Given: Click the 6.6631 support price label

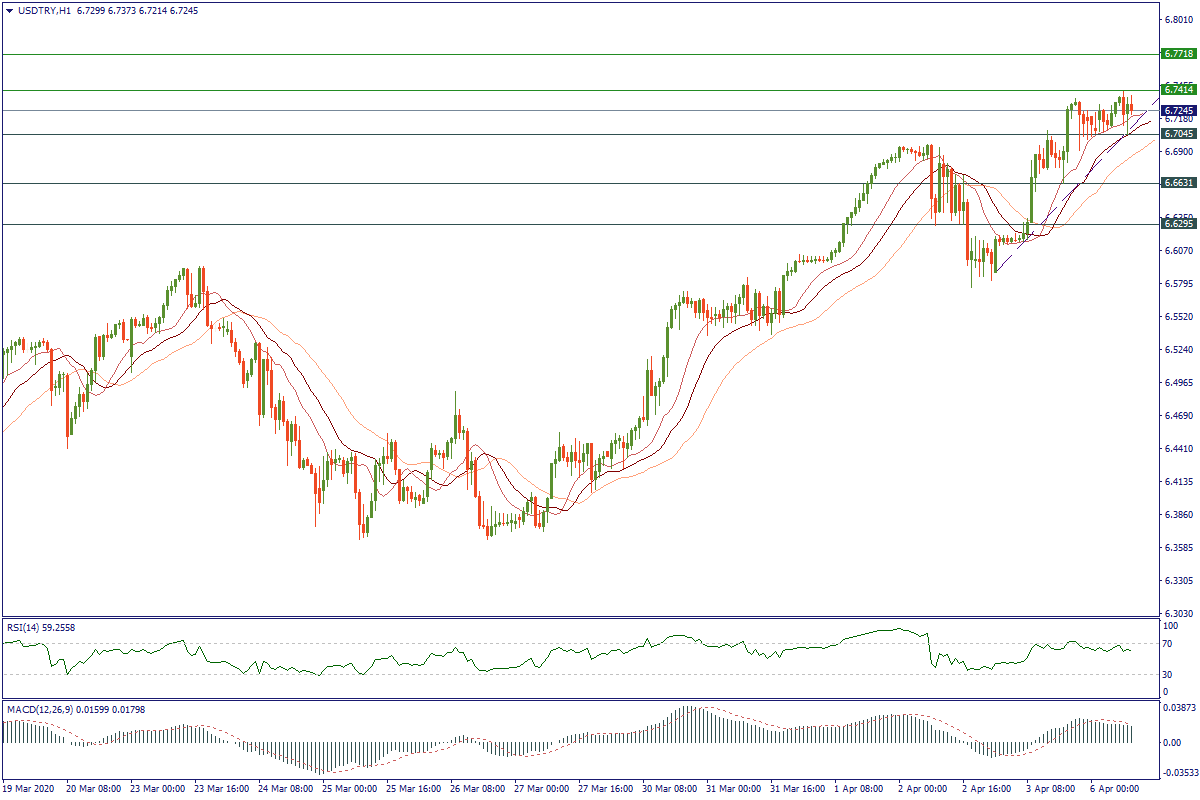Looking at the screenshot, I should click(1179, 183).
